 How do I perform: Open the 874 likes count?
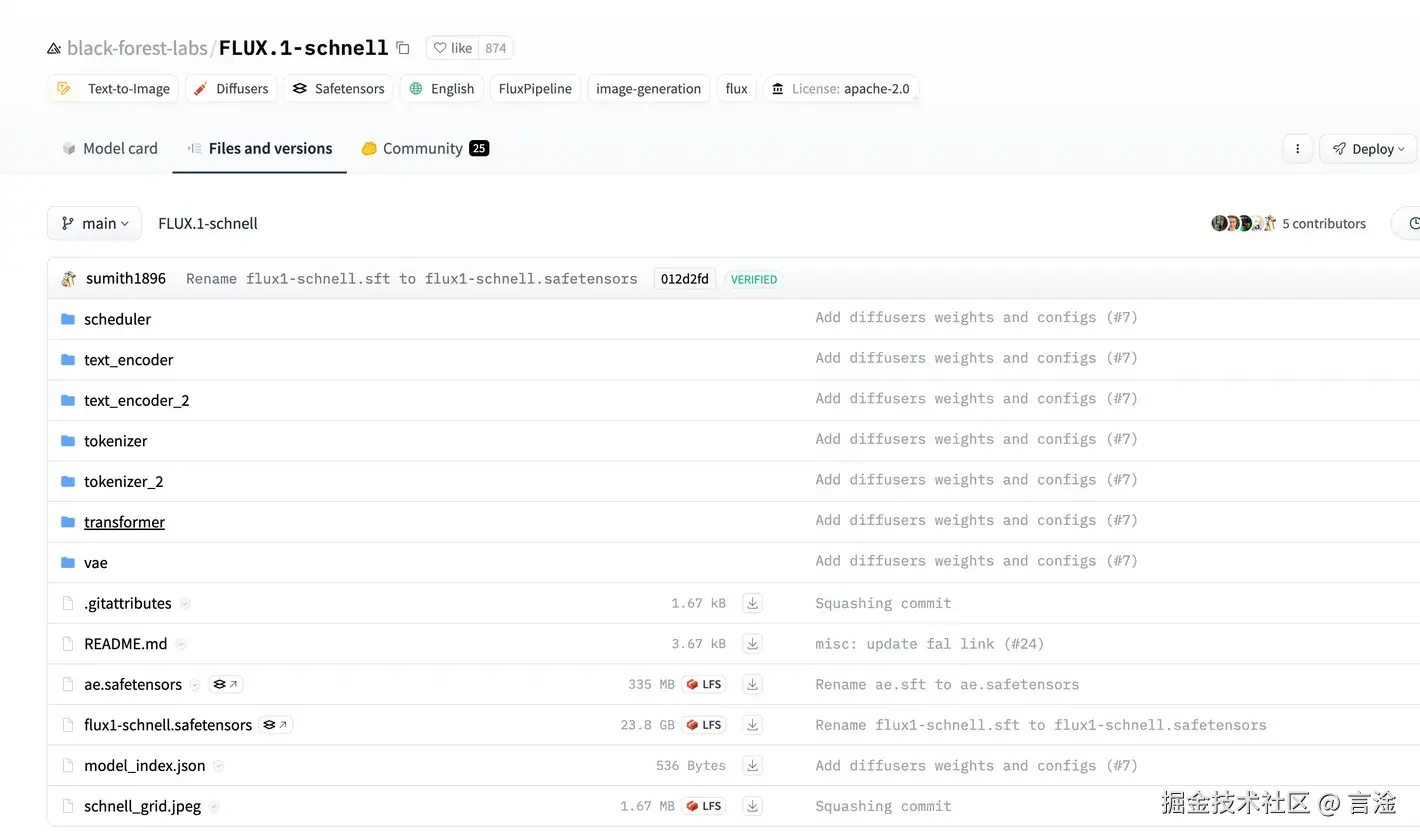tap(495, 48)
